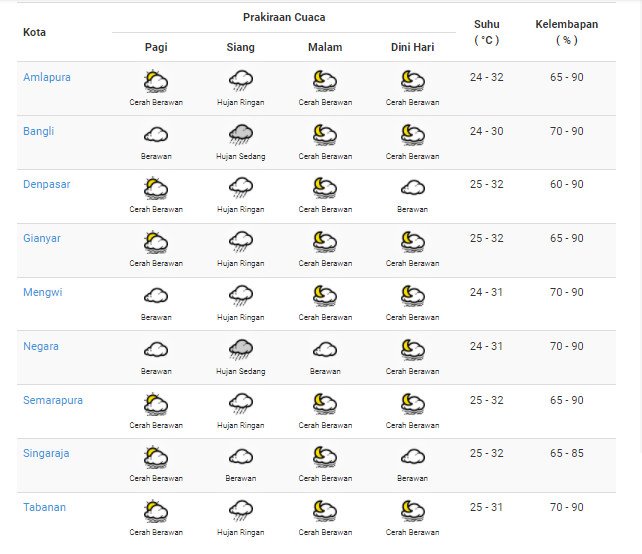Open the Gianyar forecast link

42,238
